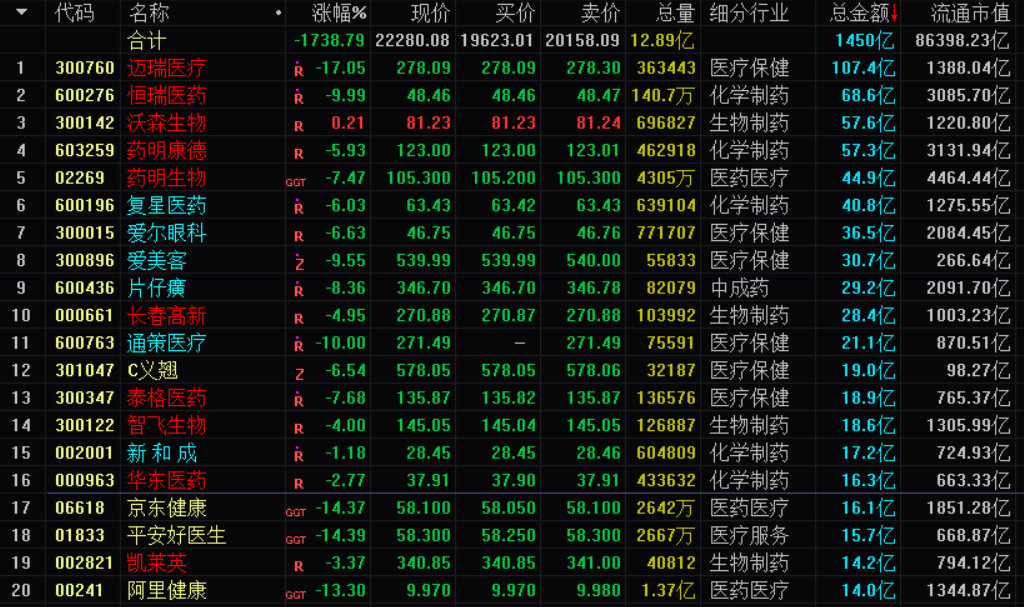
Task: Click the R flag on 片仔癀 row
Action: pyautogui.click(x=298, y=289)
